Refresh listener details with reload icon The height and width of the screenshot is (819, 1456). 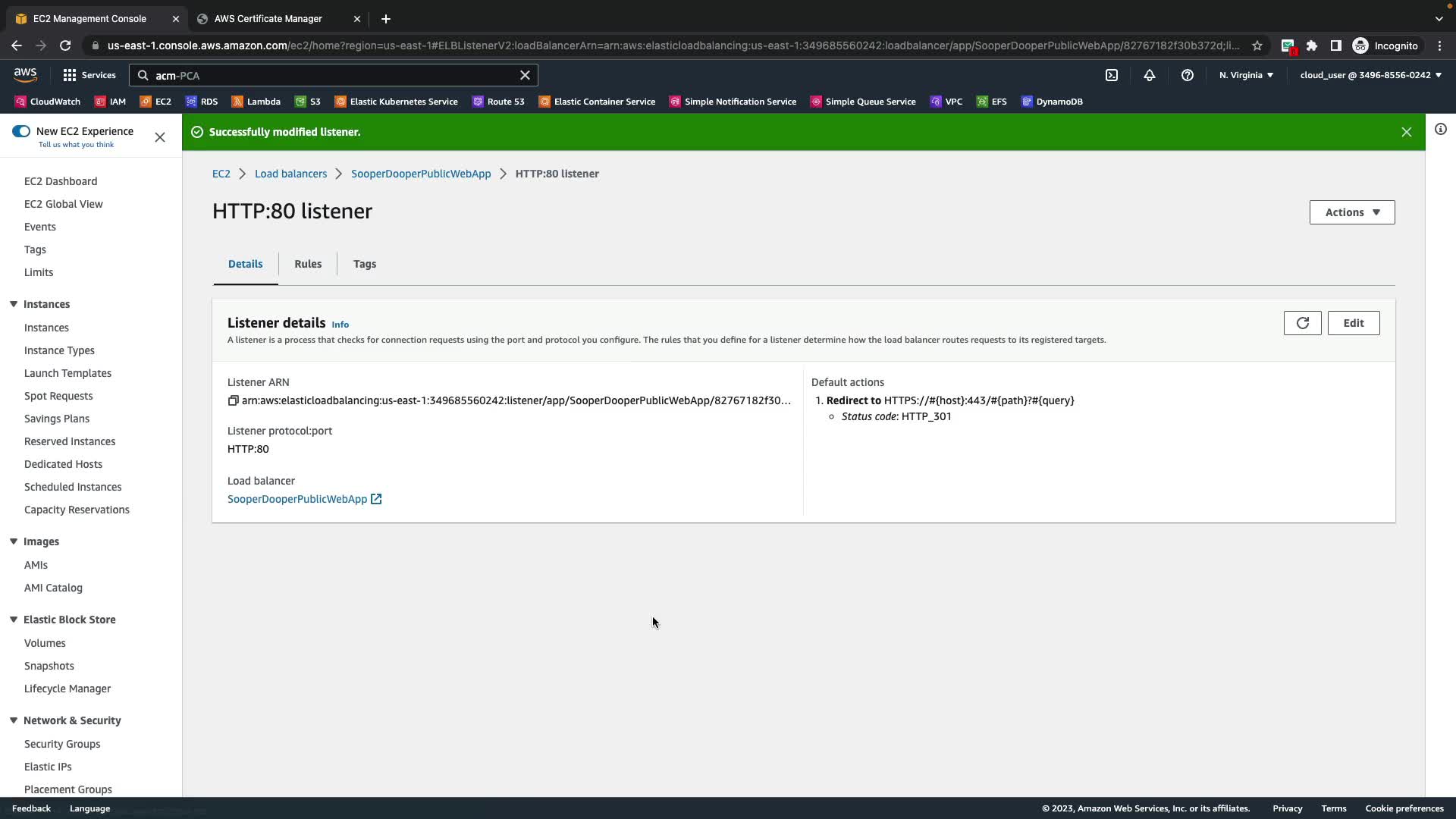1302,323
